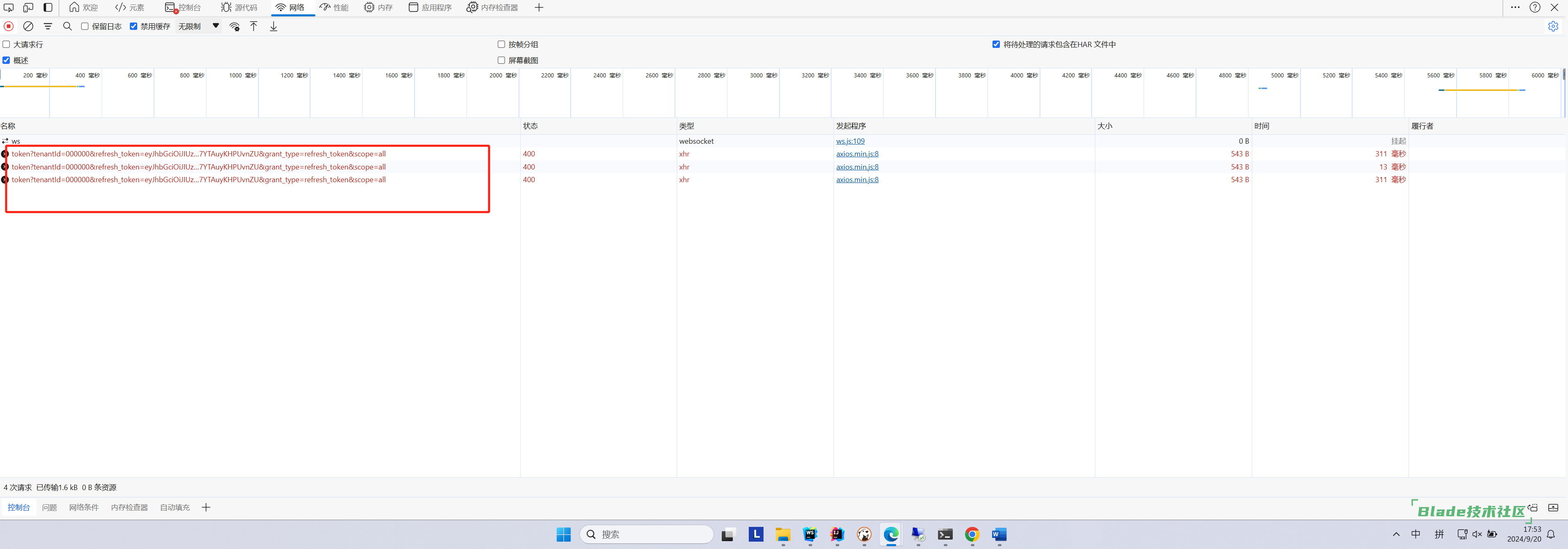Open notifications bell in taskbar
Screen dimensions: 1568x549
[x=1551, y=534]
